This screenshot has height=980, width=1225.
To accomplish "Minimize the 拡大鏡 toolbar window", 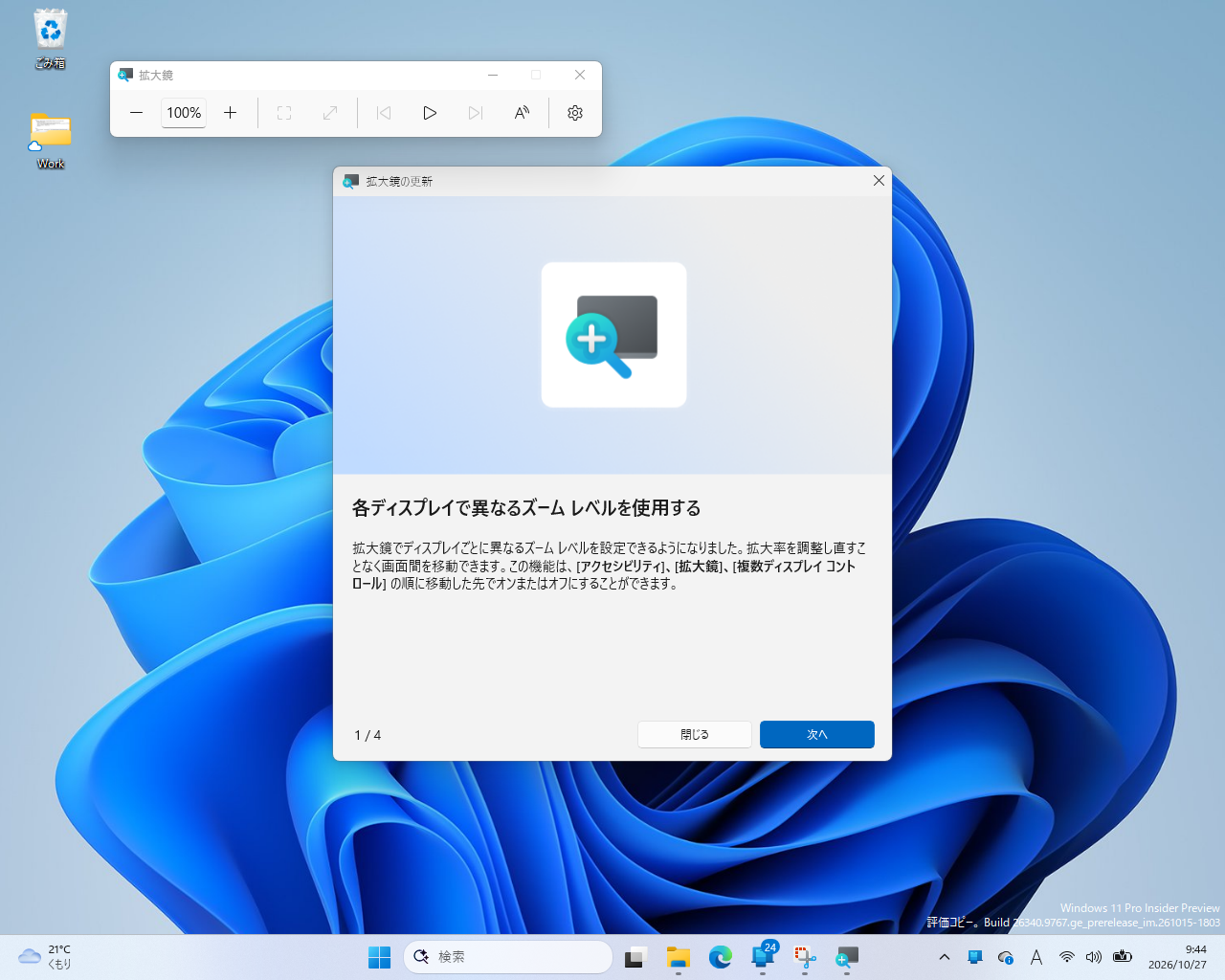I will [493, 75].
